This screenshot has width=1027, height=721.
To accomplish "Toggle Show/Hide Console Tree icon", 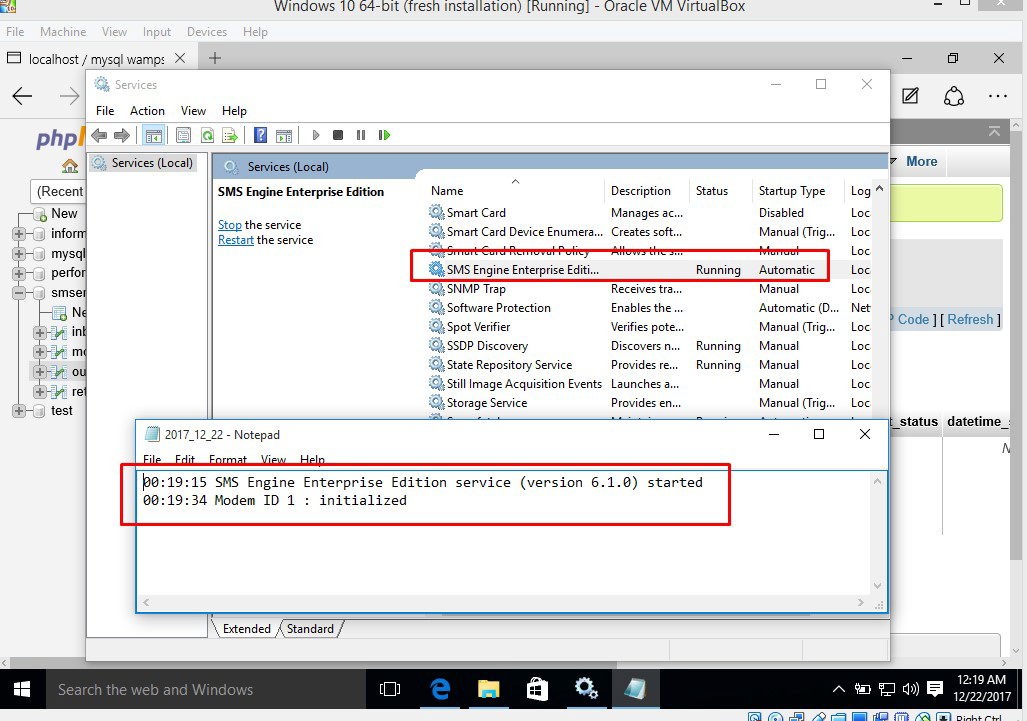I will point(154,135).
